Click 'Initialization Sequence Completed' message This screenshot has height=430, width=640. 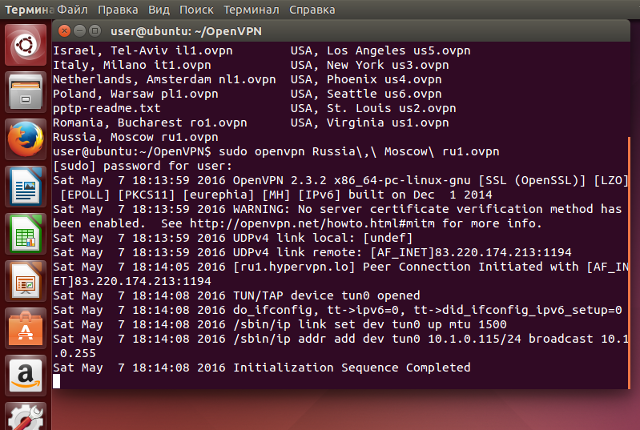(352, 368)
